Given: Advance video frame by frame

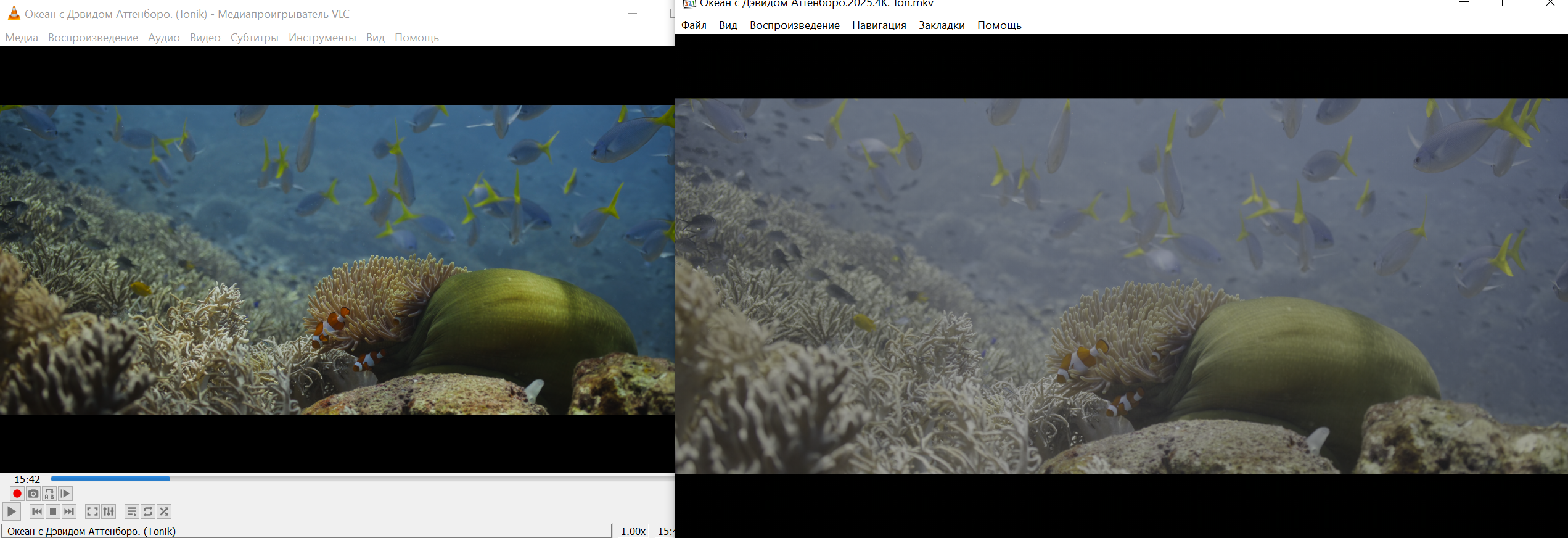Looking at the screenshot, I should [x=65, y=494].
